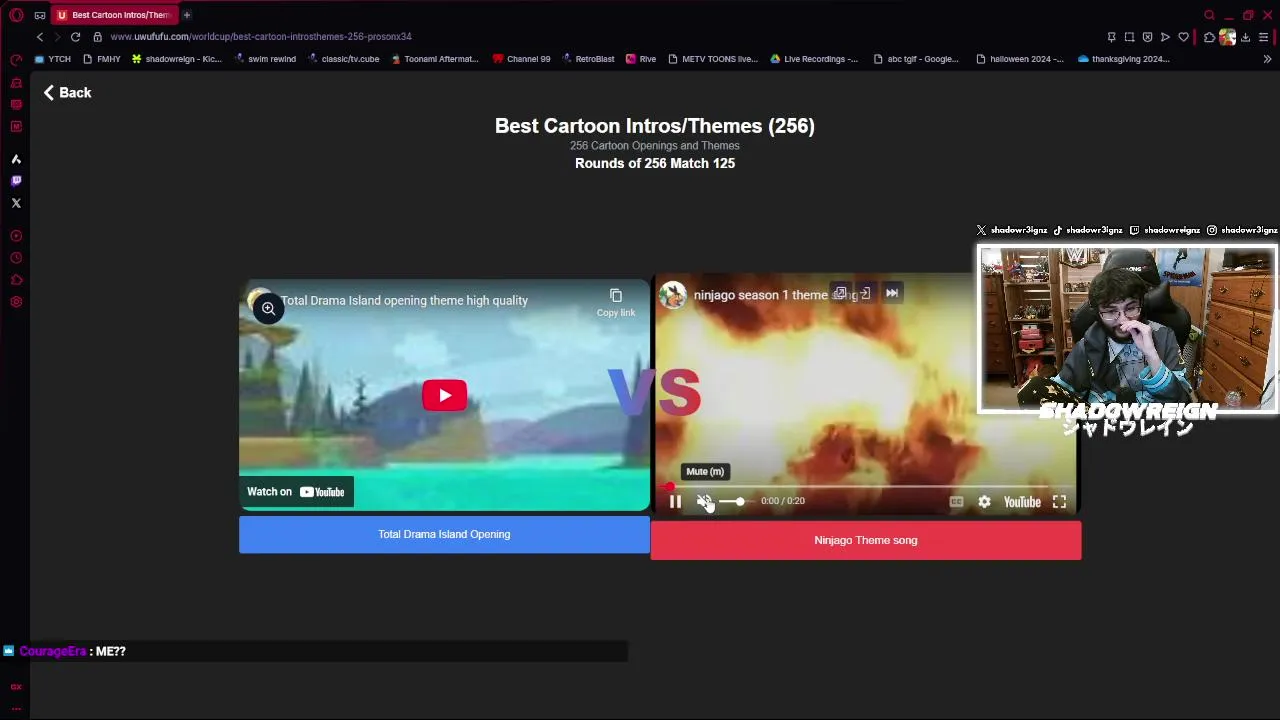Click the skip-forward icon atop Ninjago video
The width and height of the screenshot is (1280, 720).
tap(892, 293)
